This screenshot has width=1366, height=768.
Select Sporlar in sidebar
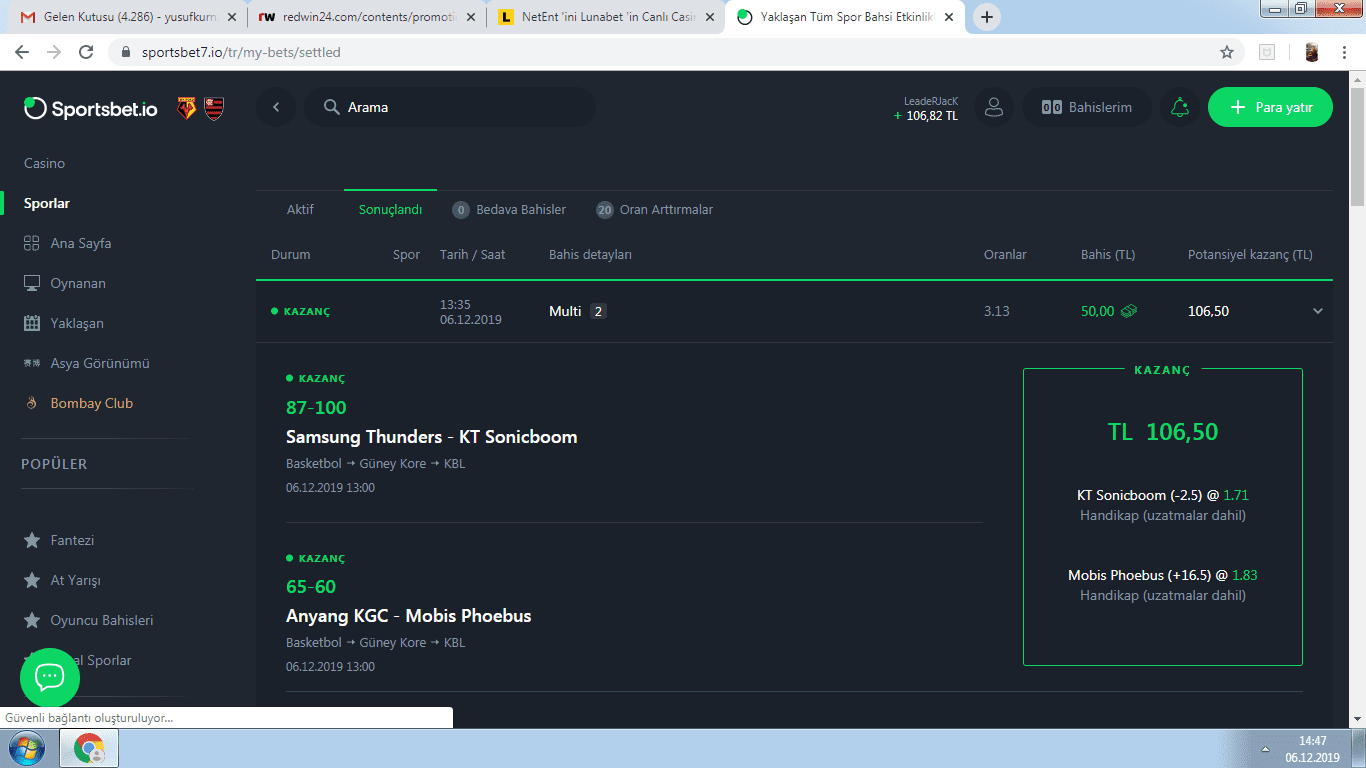pyautogui.click(x=47, y=203)
